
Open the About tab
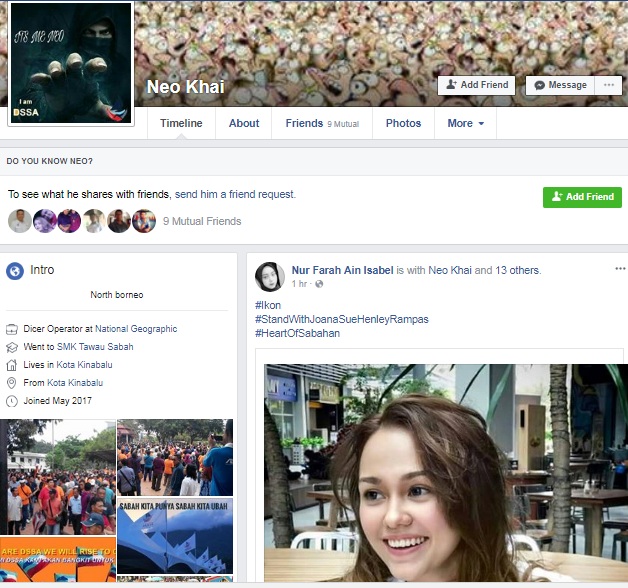pyautogui.click(x=244, y=123)
